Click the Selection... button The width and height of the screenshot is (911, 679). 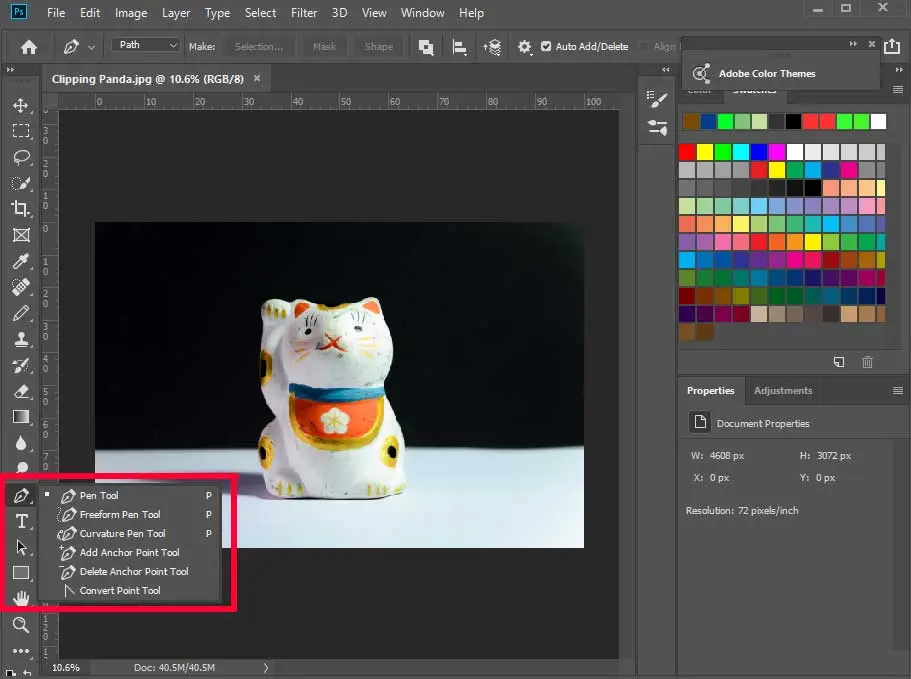pyautogui.click(x=259, y=46)
